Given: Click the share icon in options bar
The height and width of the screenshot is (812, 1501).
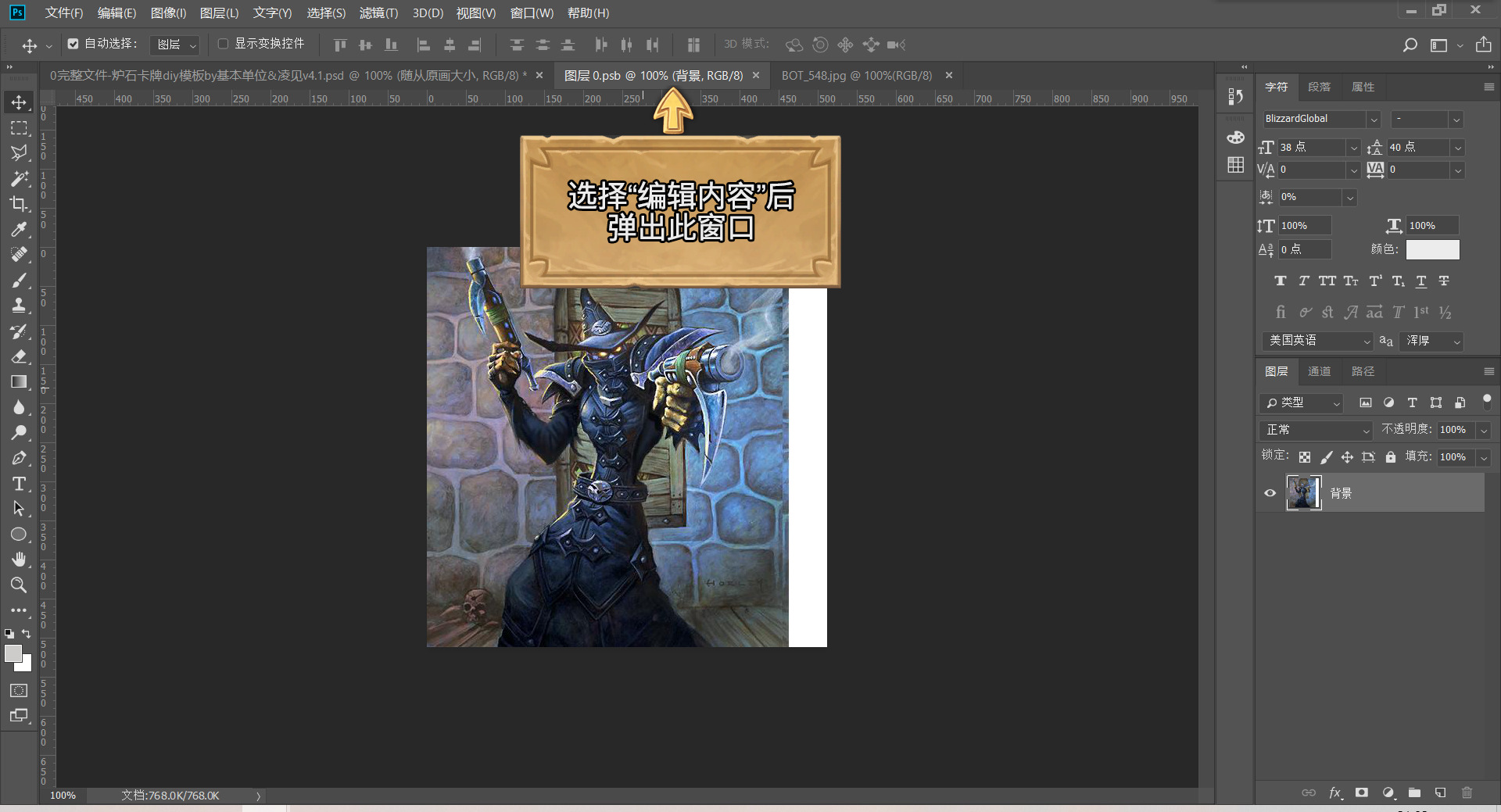Looking at the screenshot, I should (1483, 45).
